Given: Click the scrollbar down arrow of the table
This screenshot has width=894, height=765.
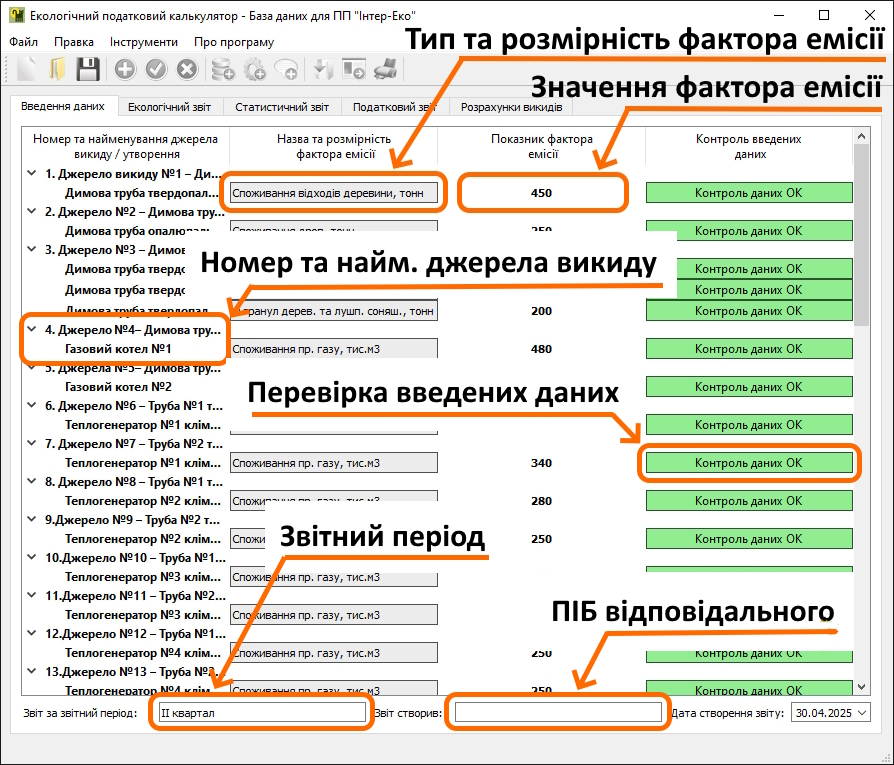Looking at the screenshot, I should [862, 687].
